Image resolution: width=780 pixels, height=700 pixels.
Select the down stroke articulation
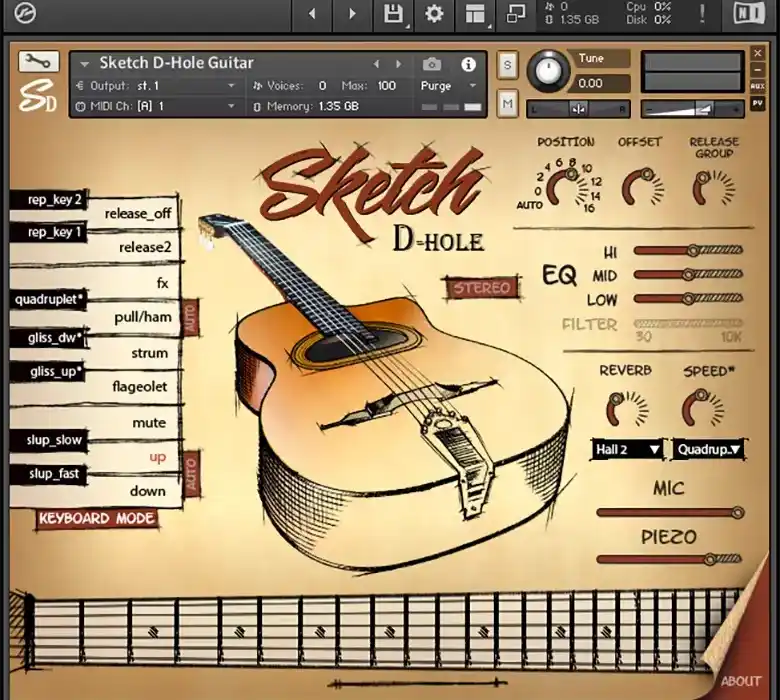[x=148, y=492]
